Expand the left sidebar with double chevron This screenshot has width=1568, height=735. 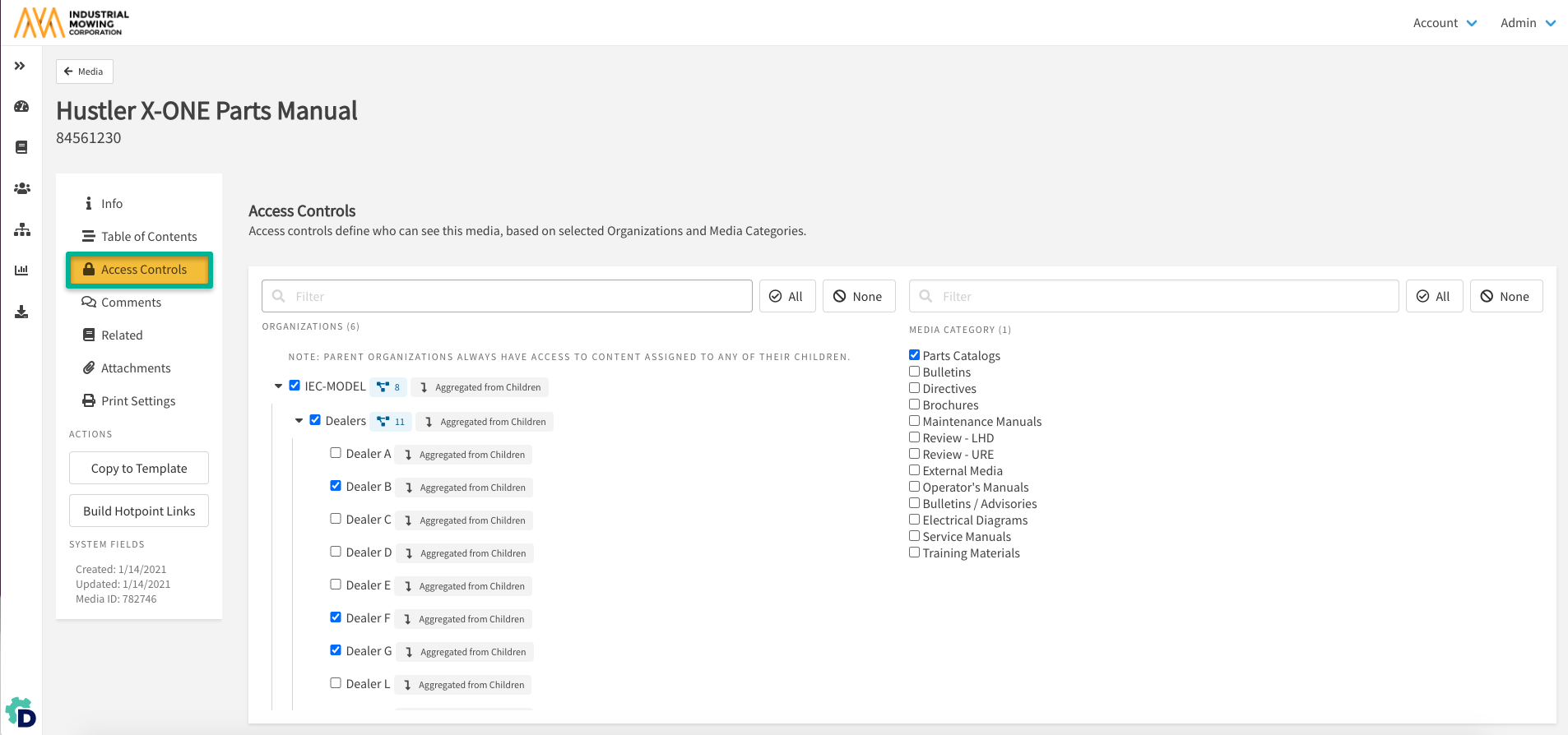coord(20,66)
